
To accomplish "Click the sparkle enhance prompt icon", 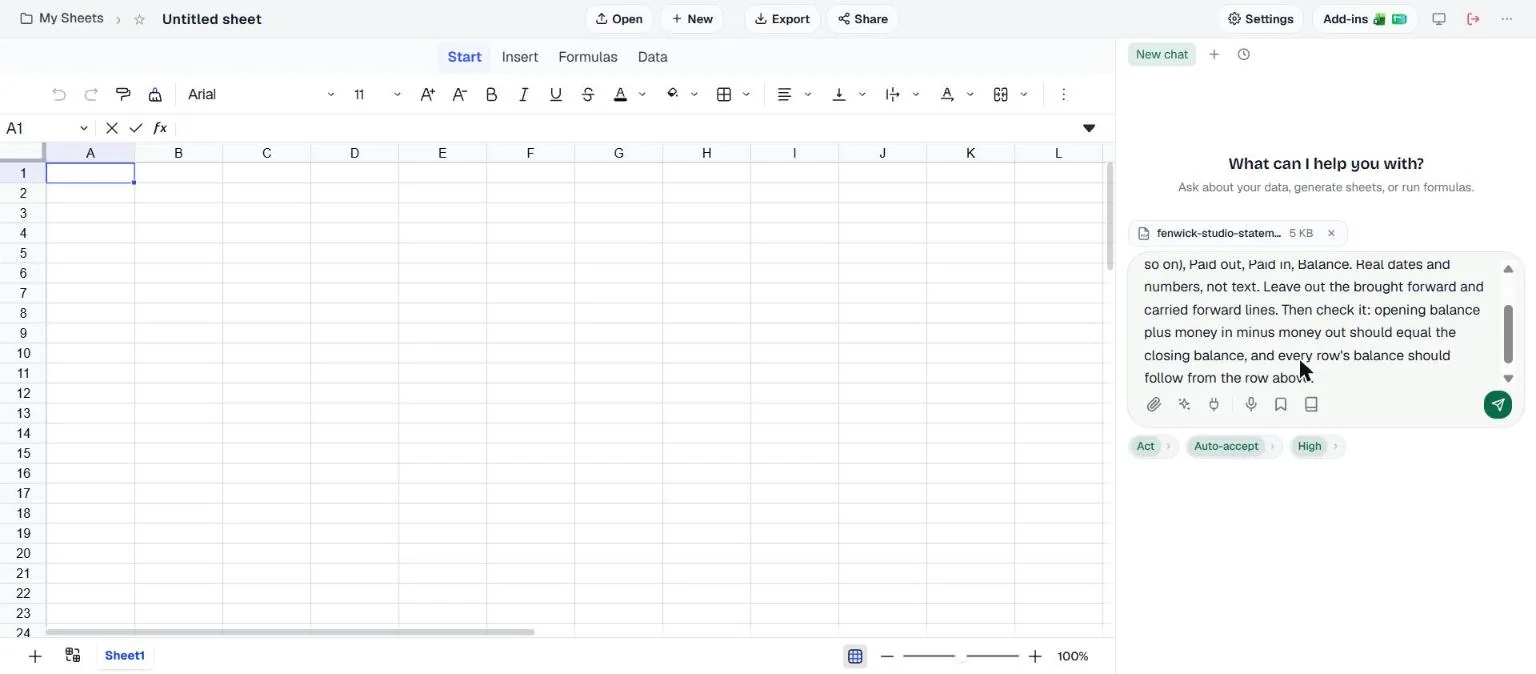I will pyautogui.click(x=1185, y=405).
